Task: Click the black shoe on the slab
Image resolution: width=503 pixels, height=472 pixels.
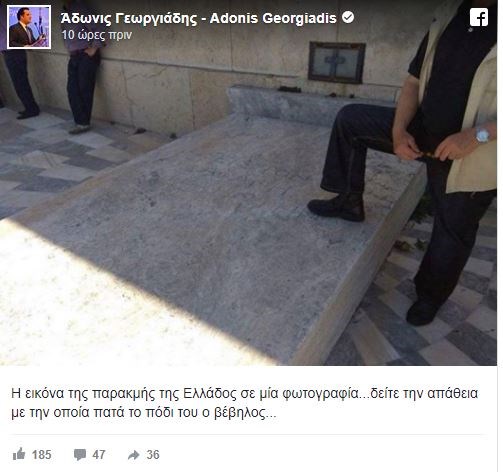Action: [x=336, y=207]
